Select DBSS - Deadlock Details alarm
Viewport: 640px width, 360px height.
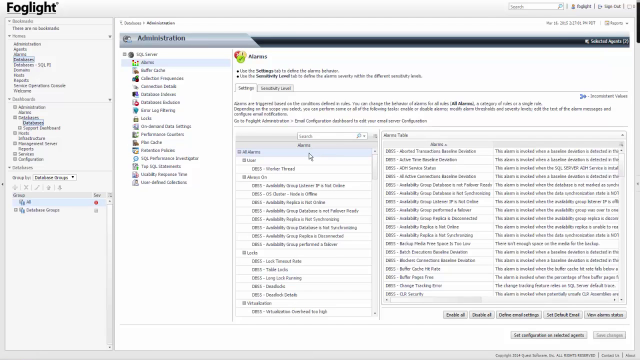pos(274,295)
